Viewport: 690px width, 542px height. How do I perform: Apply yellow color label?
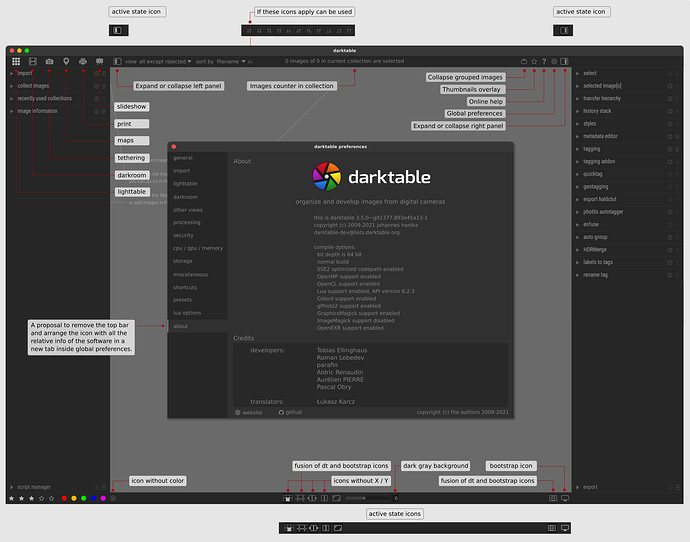(74, 498)
